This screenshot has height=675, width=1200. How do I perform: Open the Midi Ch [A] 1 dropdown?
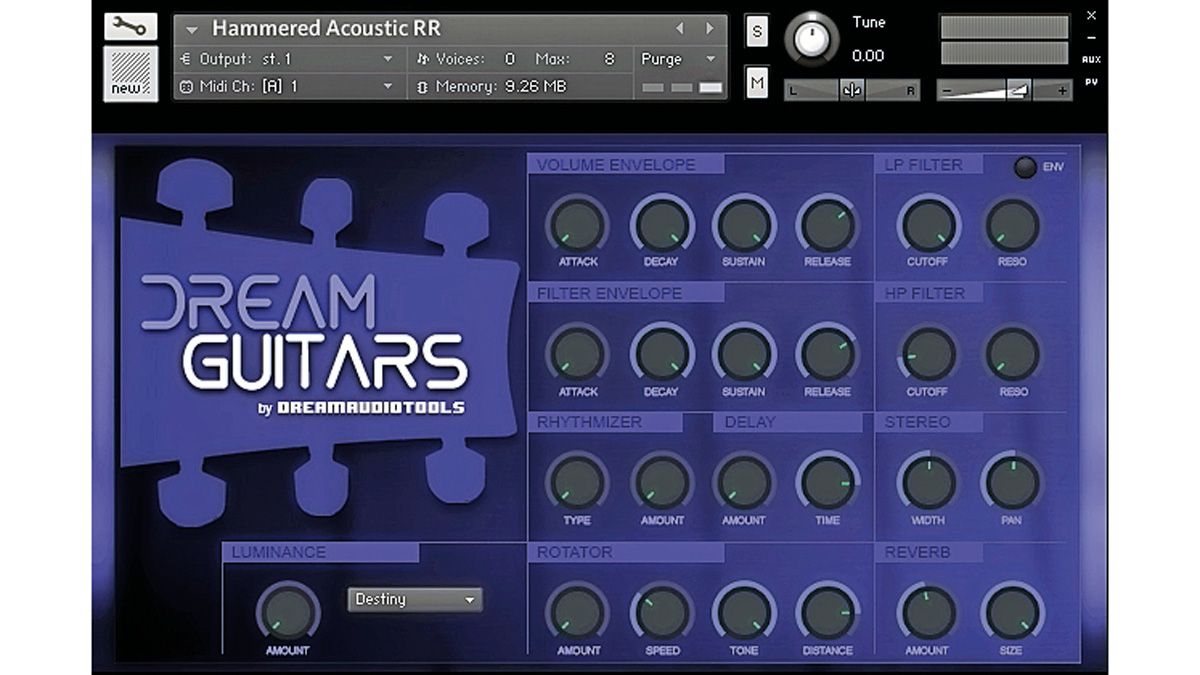point(287,87)
